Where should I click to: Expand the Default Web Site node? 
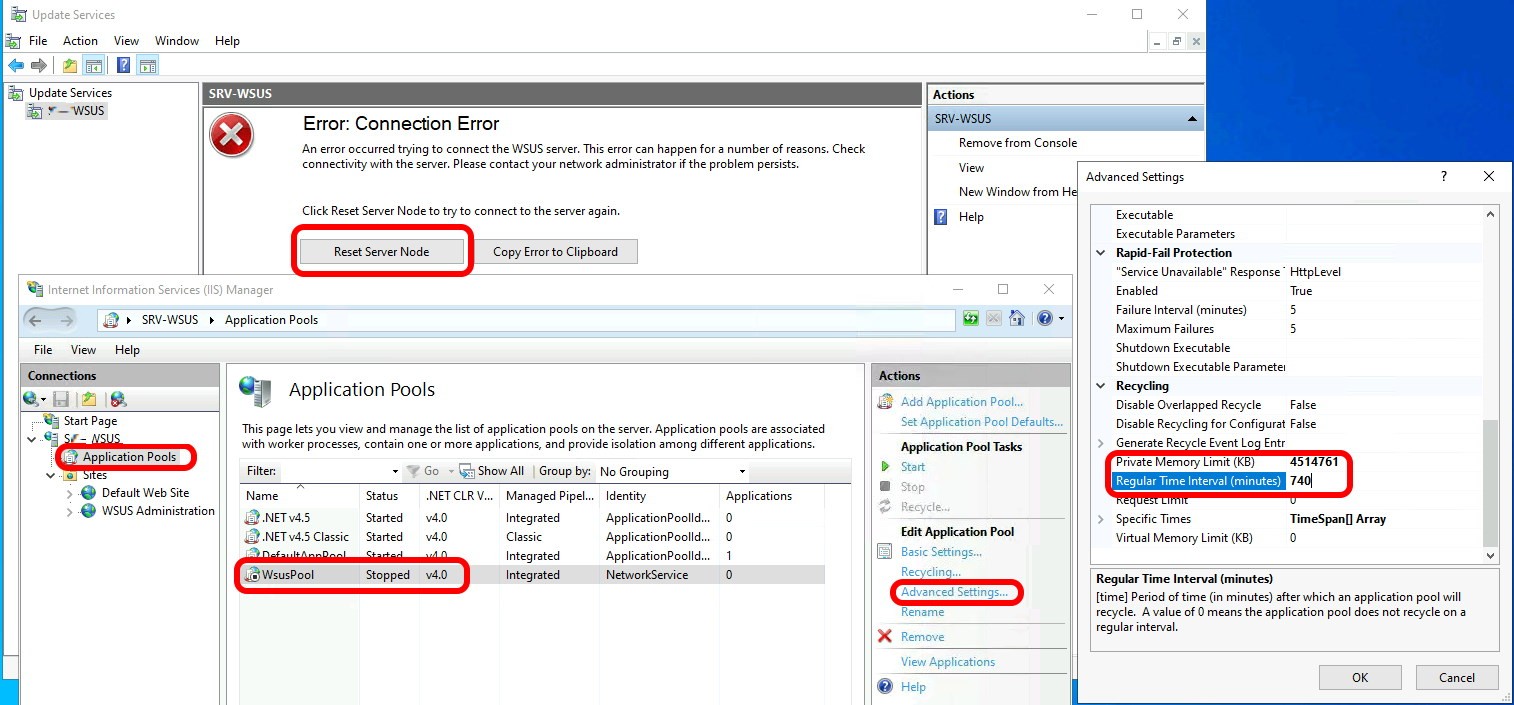click(70, 493)
